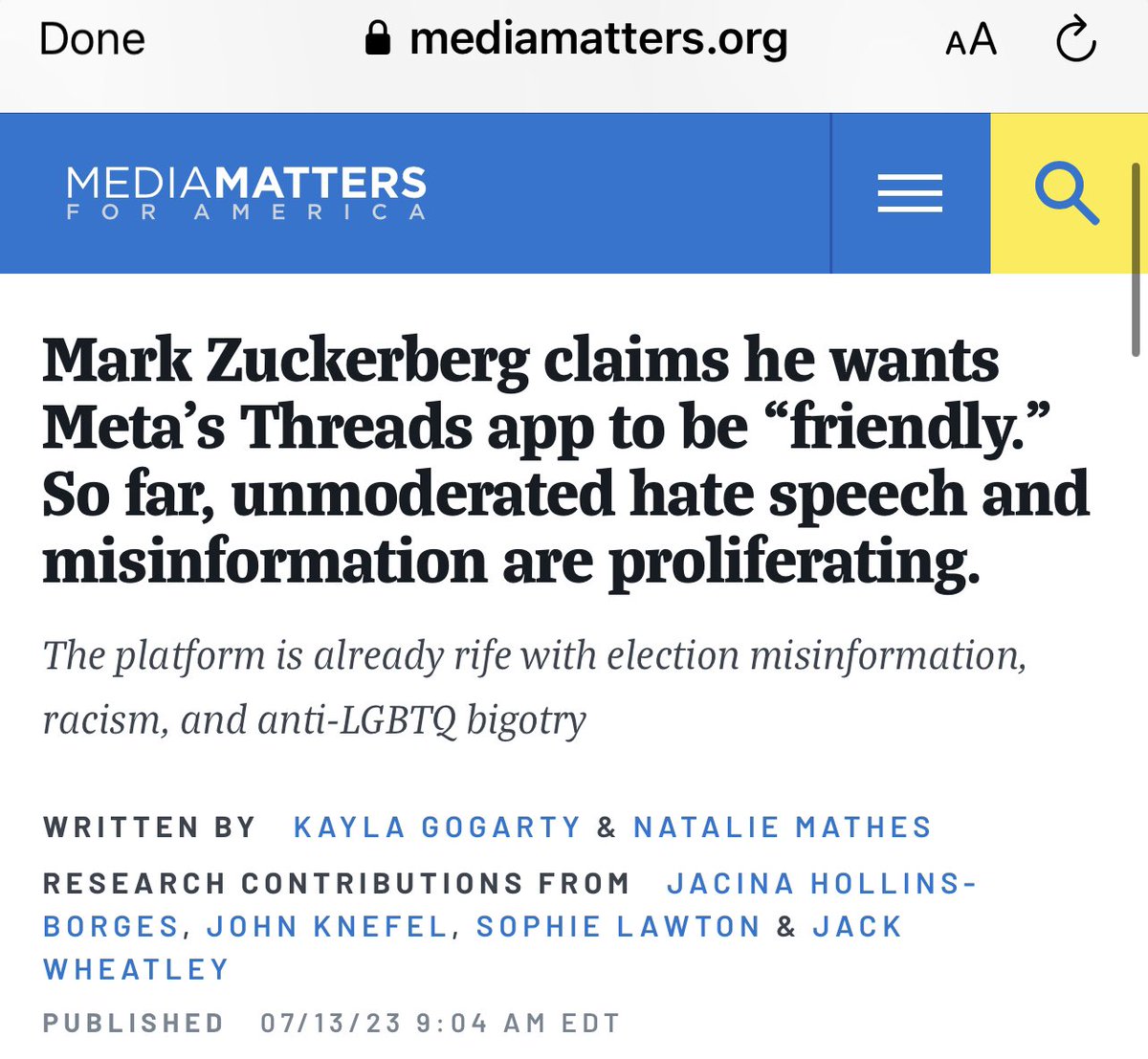Image resolution: width=1148 pixels, height=1059 pixels.
Task: Tap the padlock security icon
Action: click(x=378, y=38)
